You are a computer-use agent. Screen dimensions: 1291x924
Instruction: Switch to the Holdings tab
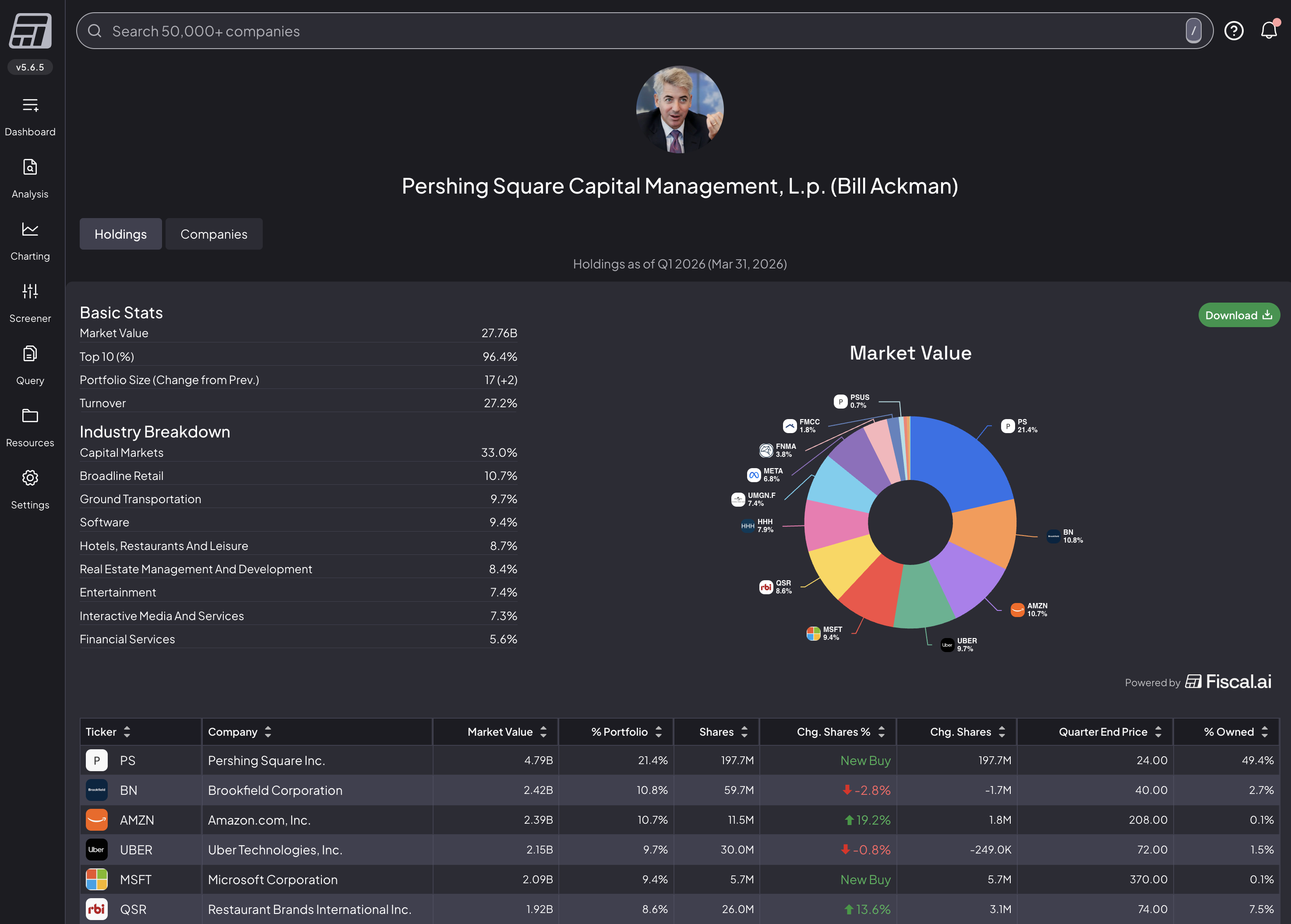(120, 234)
